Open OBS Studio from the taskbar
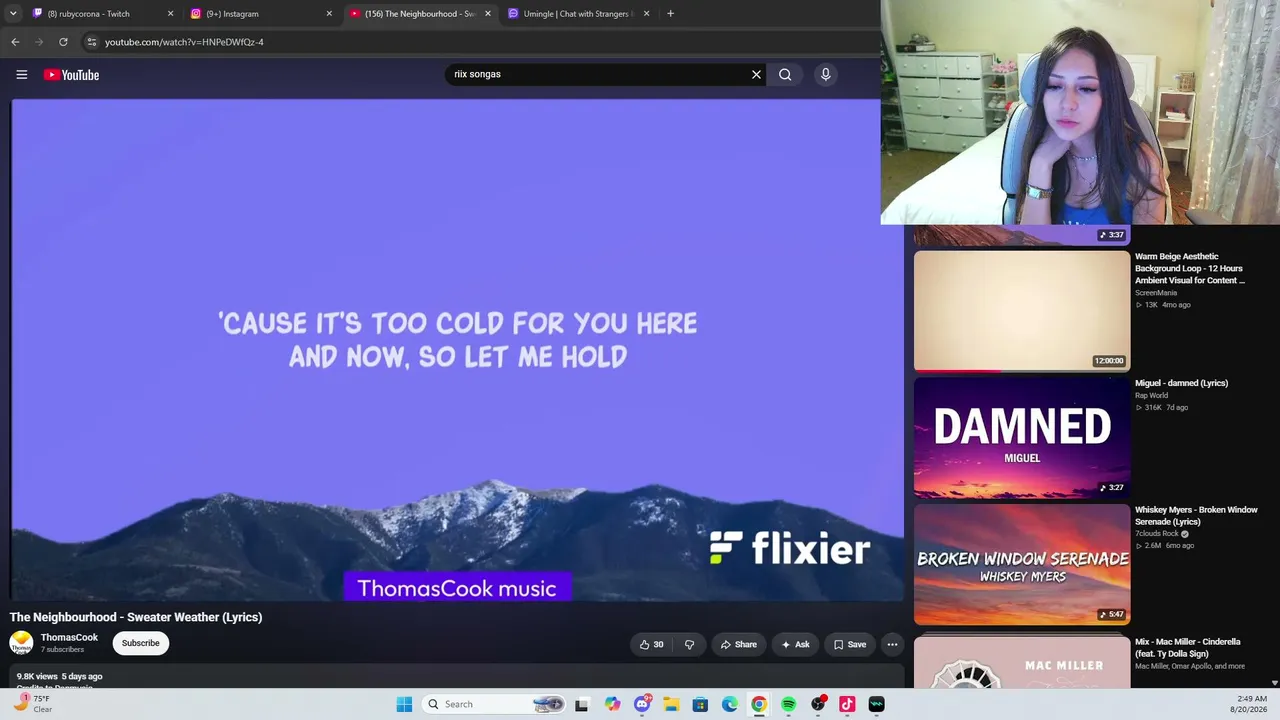Screen dimensions: 1280x720 [818, 704]
